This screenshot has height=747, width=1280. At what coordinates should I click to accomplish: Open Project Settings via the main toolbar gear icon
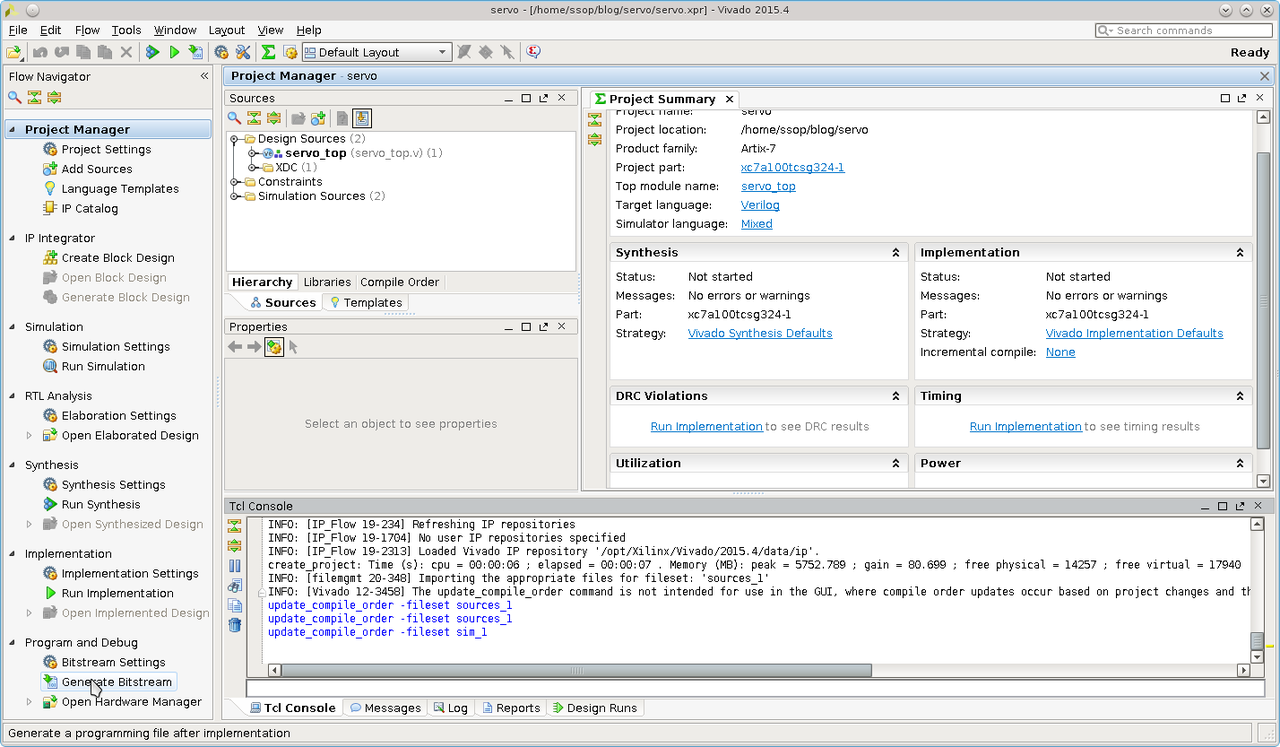coord(221,52)
